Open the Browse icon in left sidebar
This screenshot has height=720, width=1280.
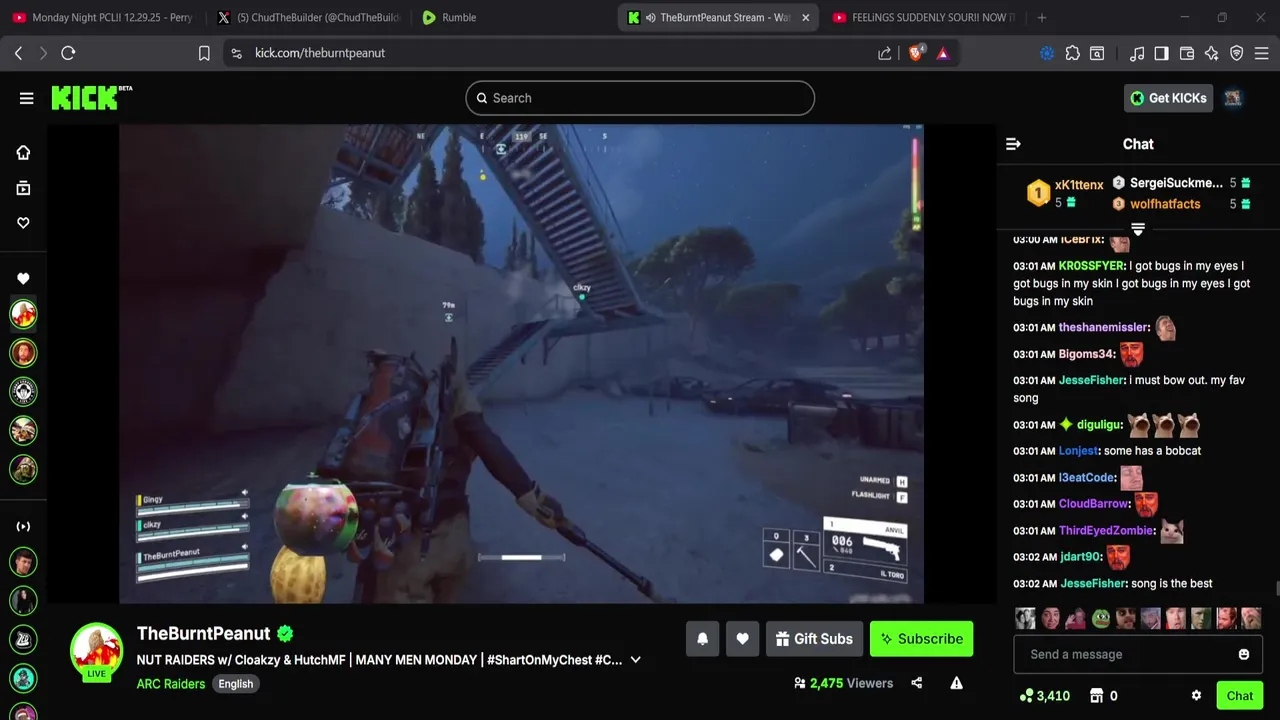(x=23, y=188)
